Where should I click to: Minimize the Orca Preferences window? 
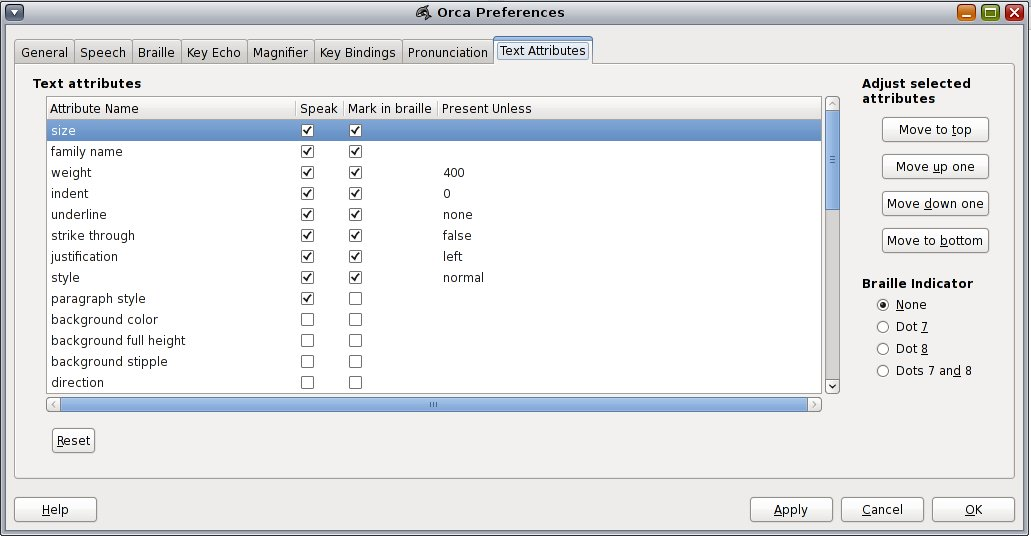(x=966, y=12)
